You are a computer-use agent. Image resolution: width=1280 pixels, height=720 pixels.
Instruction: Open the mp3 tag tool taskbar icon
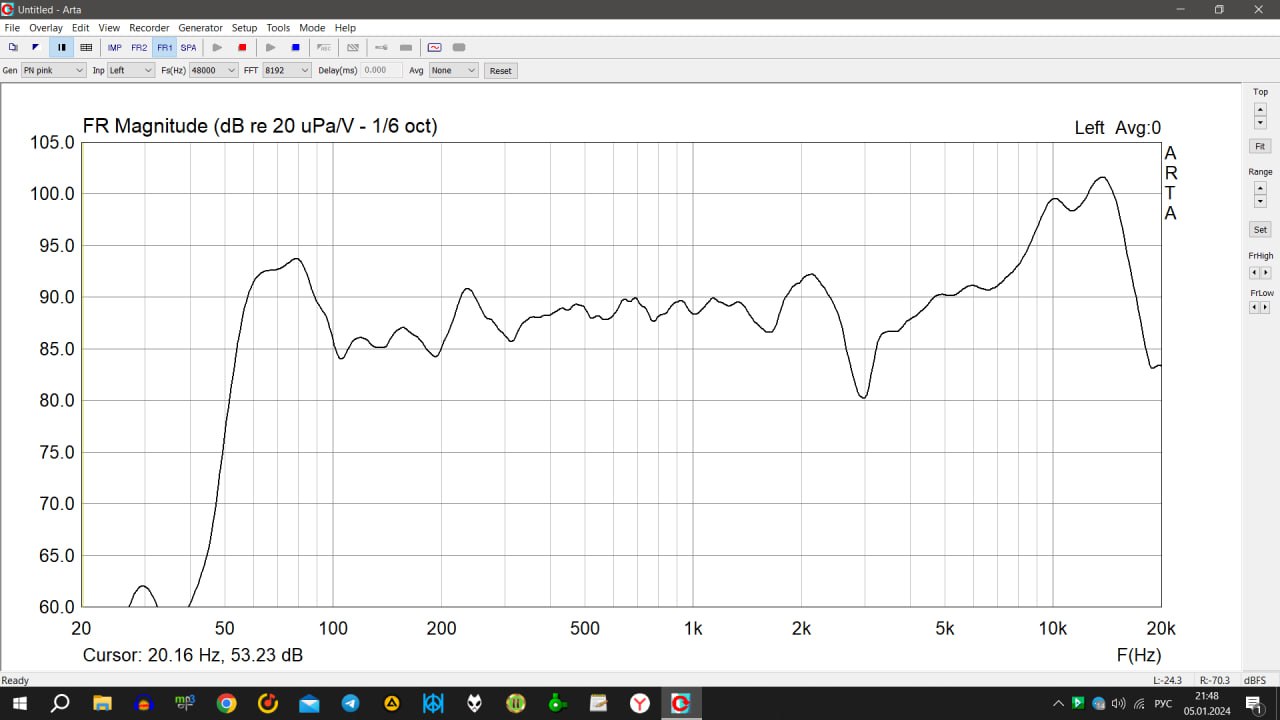185,704
